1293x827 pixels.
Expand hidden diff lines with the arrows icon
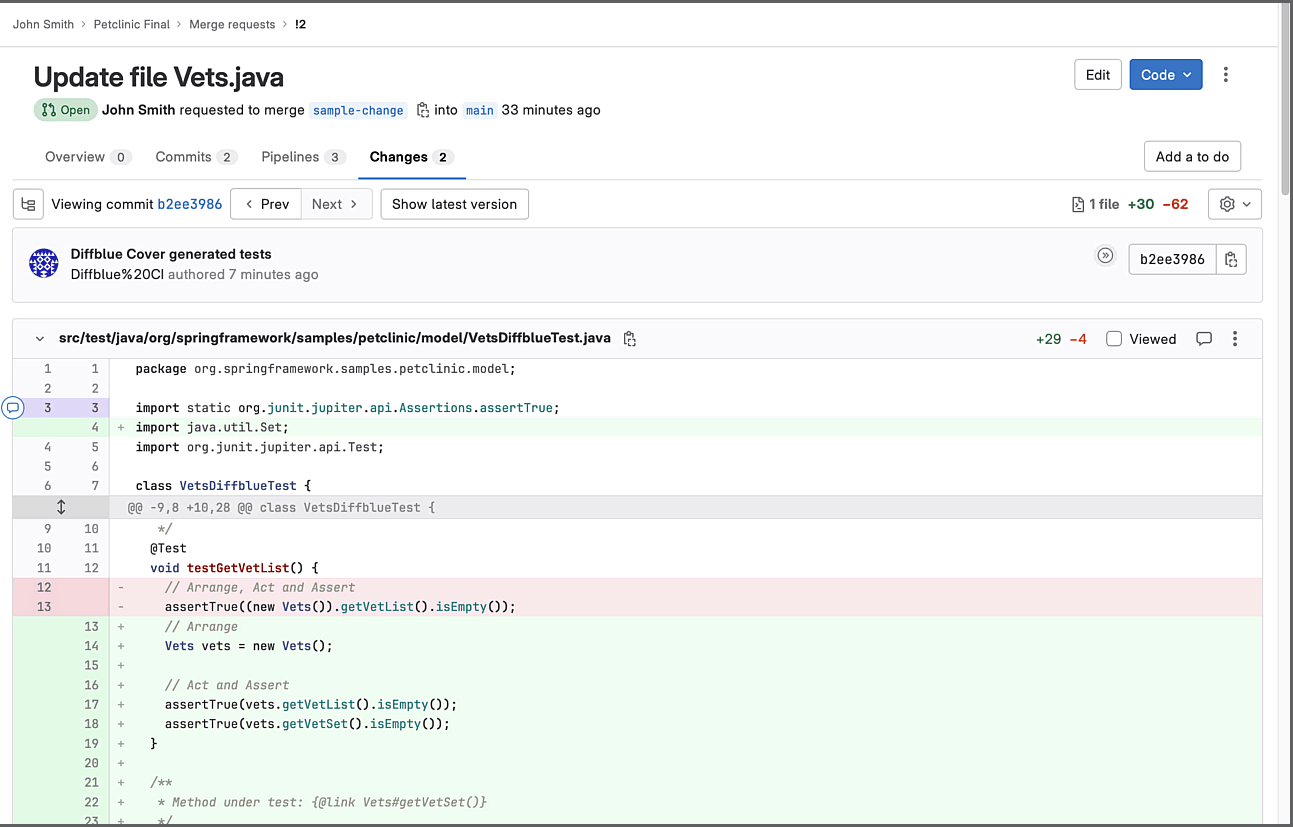coord(61,507)
